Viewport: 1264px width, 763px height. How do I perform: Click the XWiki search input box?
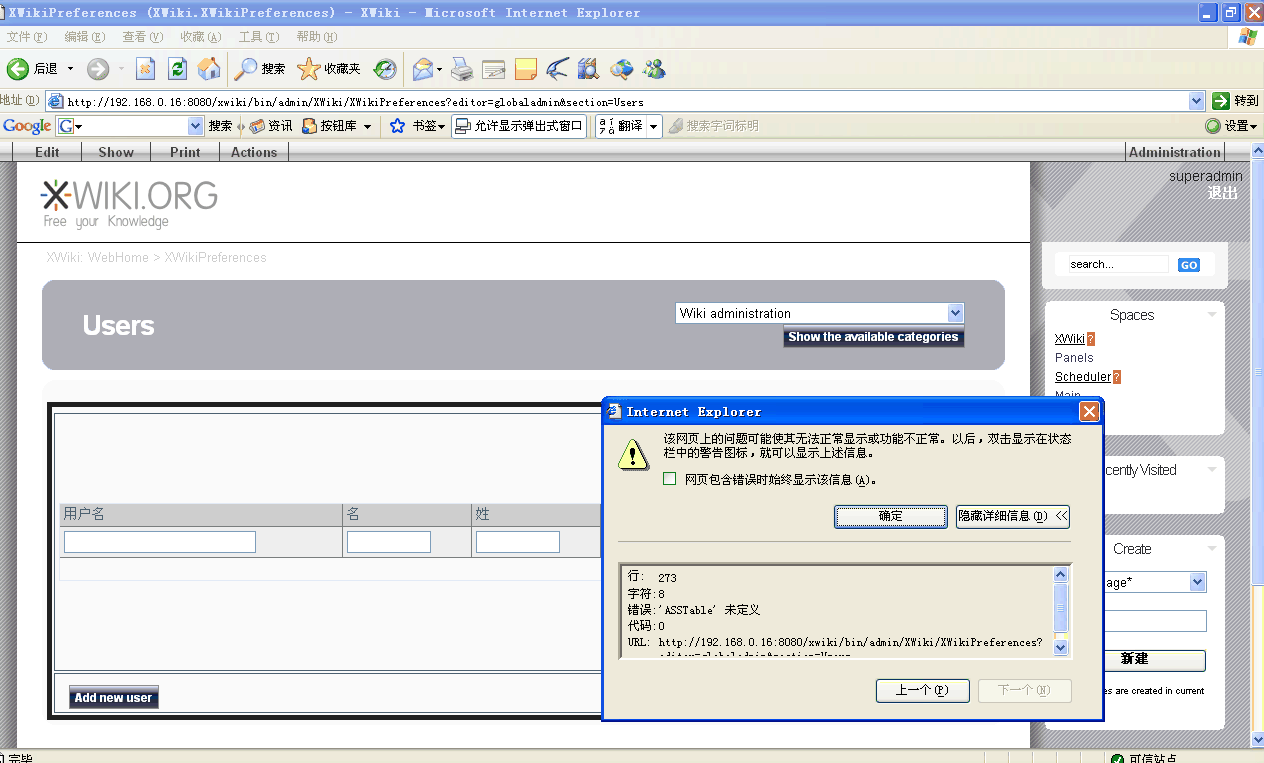pos(1117,264)
